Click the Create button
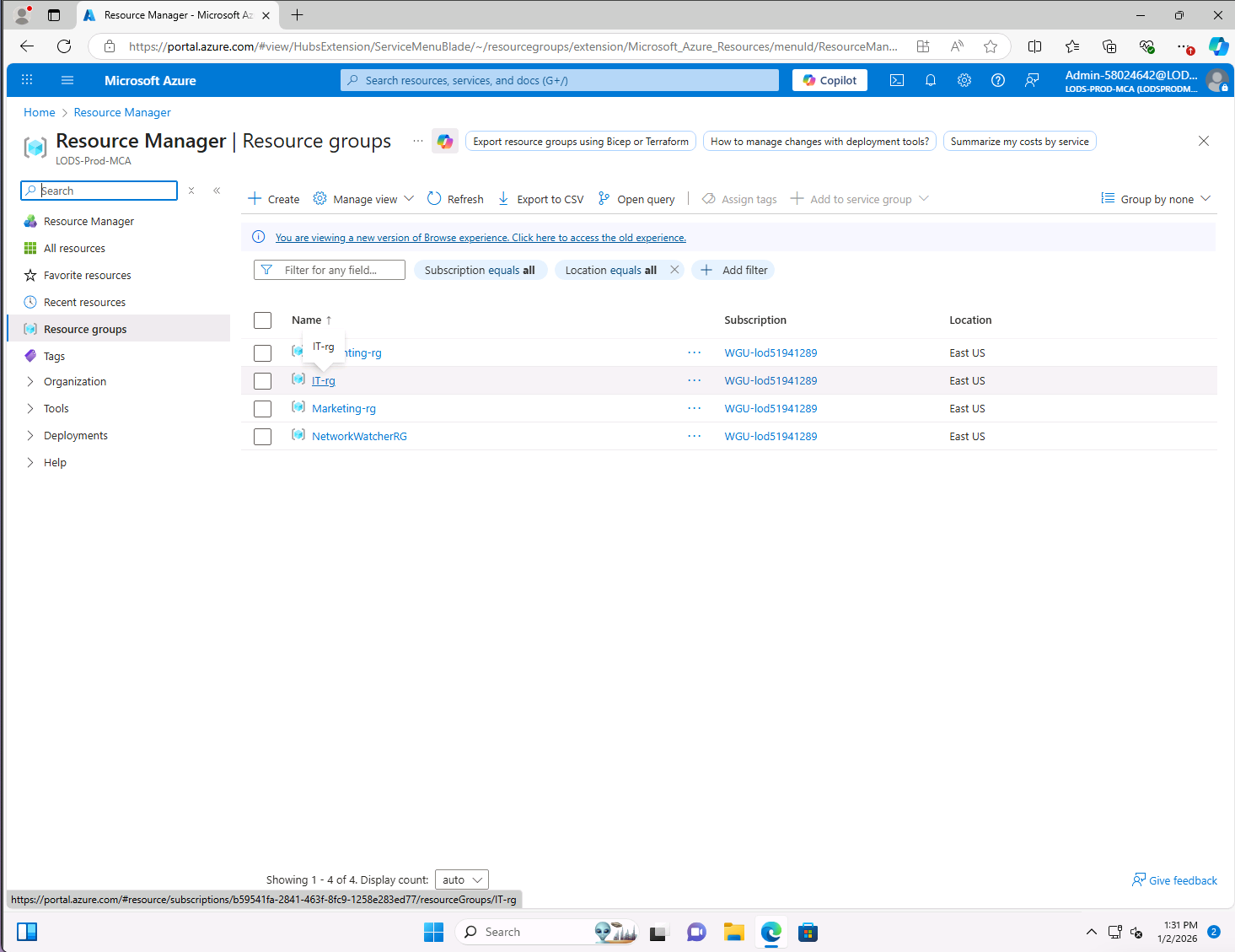 (x=274, y=199)
